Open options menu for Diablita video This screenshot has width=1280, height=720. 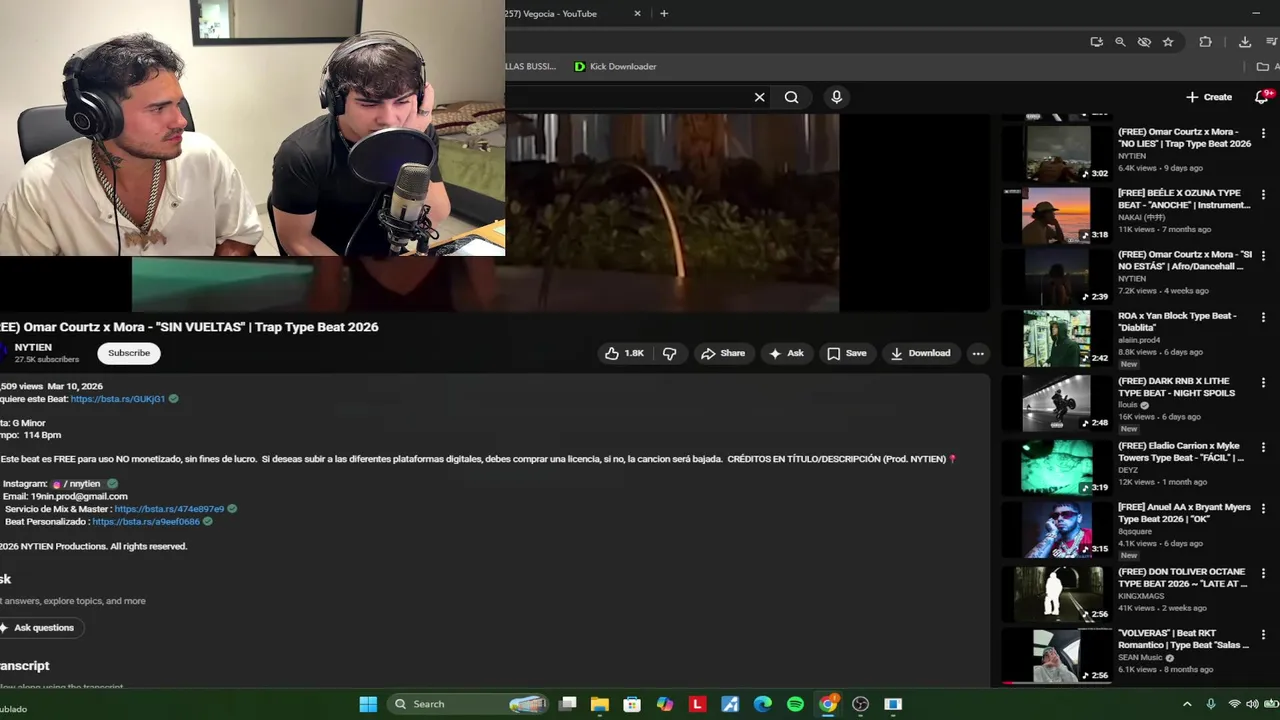pyautogui.click(x=1263, y=317)
